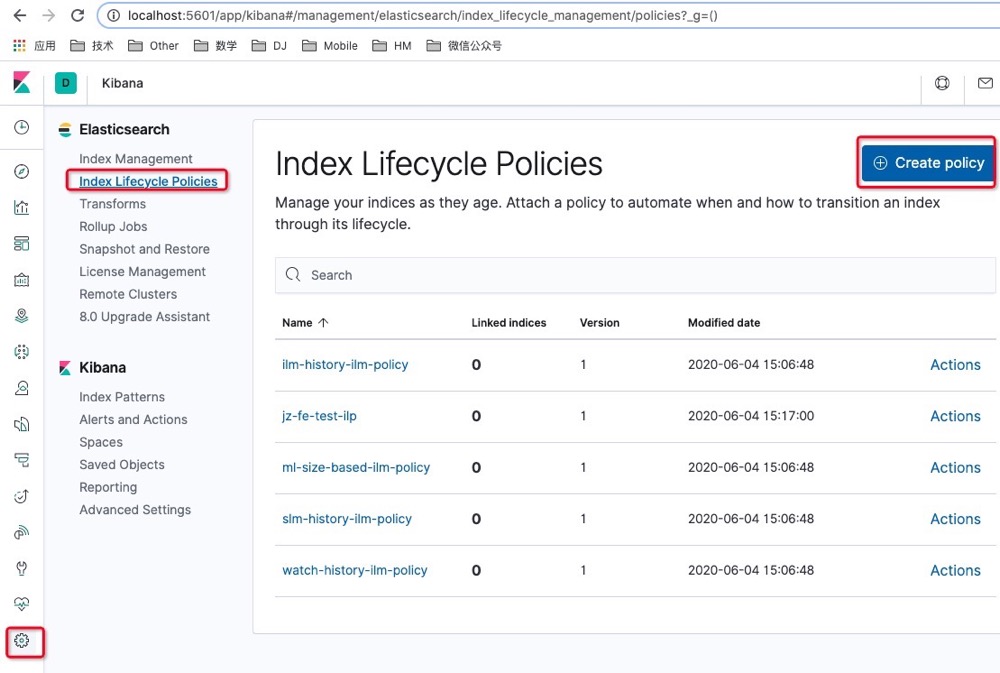Click the Kibana breadcrumb text

pos(122,83)
